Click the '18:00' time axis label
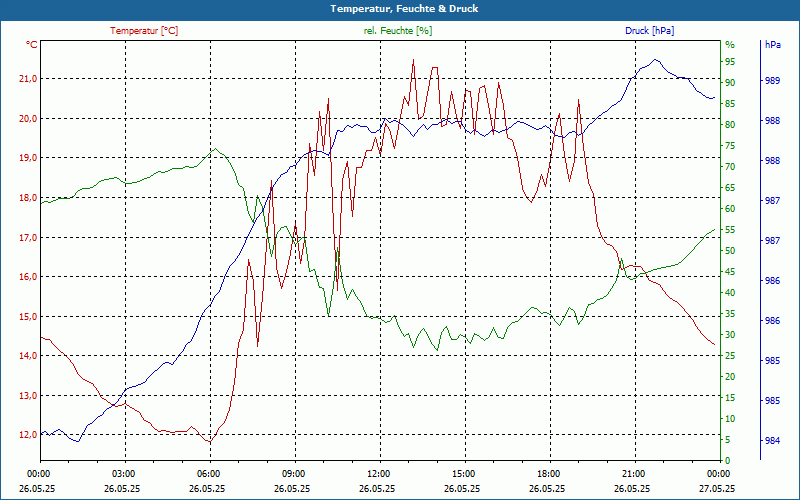Screen dimensions: 800x500 click(x=548, y=473)
